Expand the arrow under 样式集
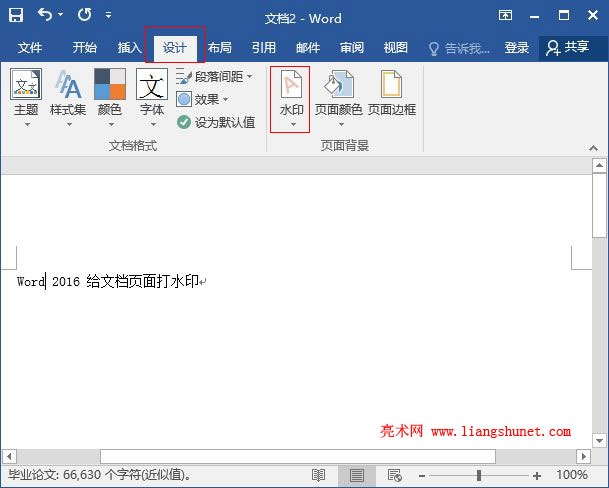The width and height of the screenshot is (609, 488). (x=69, y=125)
